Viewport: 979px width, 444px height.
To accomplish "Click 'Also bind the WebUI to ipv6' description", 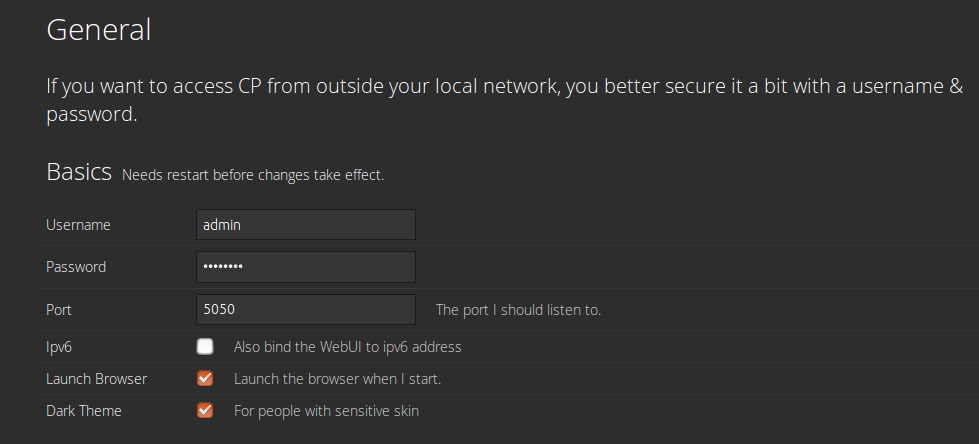I will [348, 347].
